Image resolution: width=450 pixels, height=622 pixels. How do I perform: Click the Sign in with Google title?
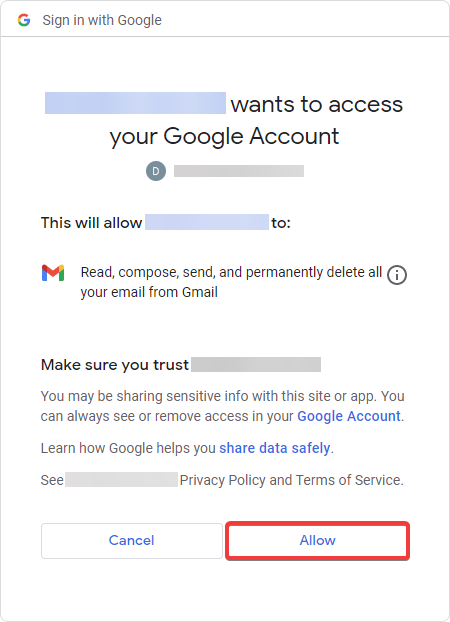pos(102,20)
